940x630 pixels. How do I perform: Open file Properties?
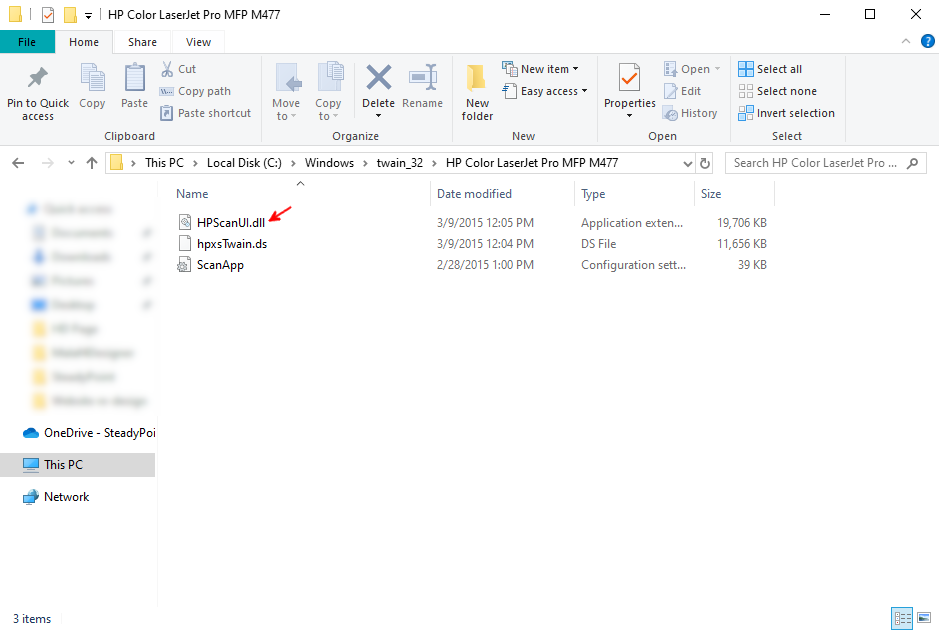(629, 85)
